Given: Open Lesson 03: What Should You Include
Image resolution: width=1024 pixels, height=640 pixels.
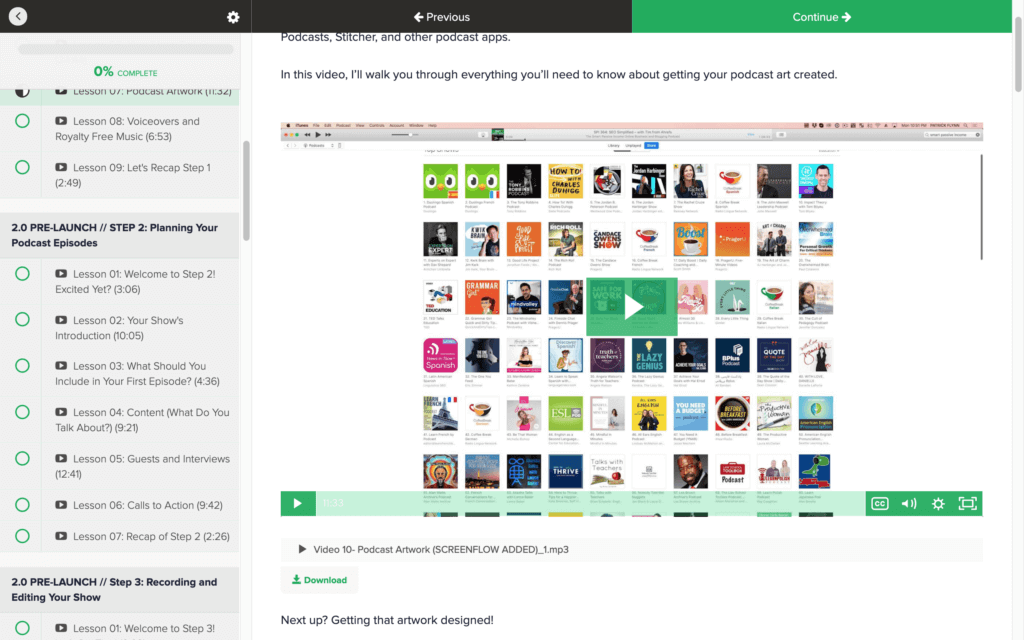Looking at the screenshot, I should click(x=137, y=374).
